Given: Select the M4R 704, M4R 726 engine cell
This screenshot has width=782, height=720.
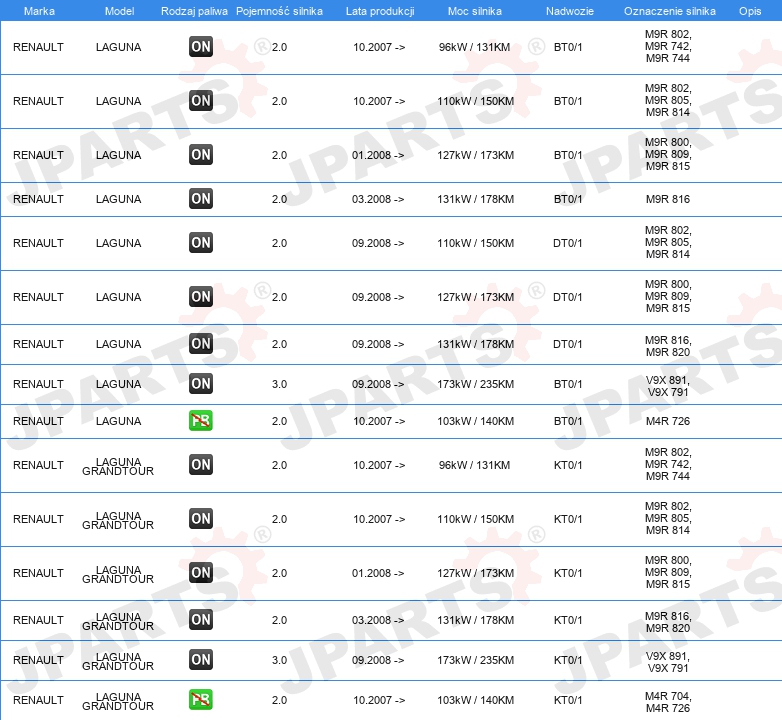Looking at the screenshot, I should click(x=668, y=702).
